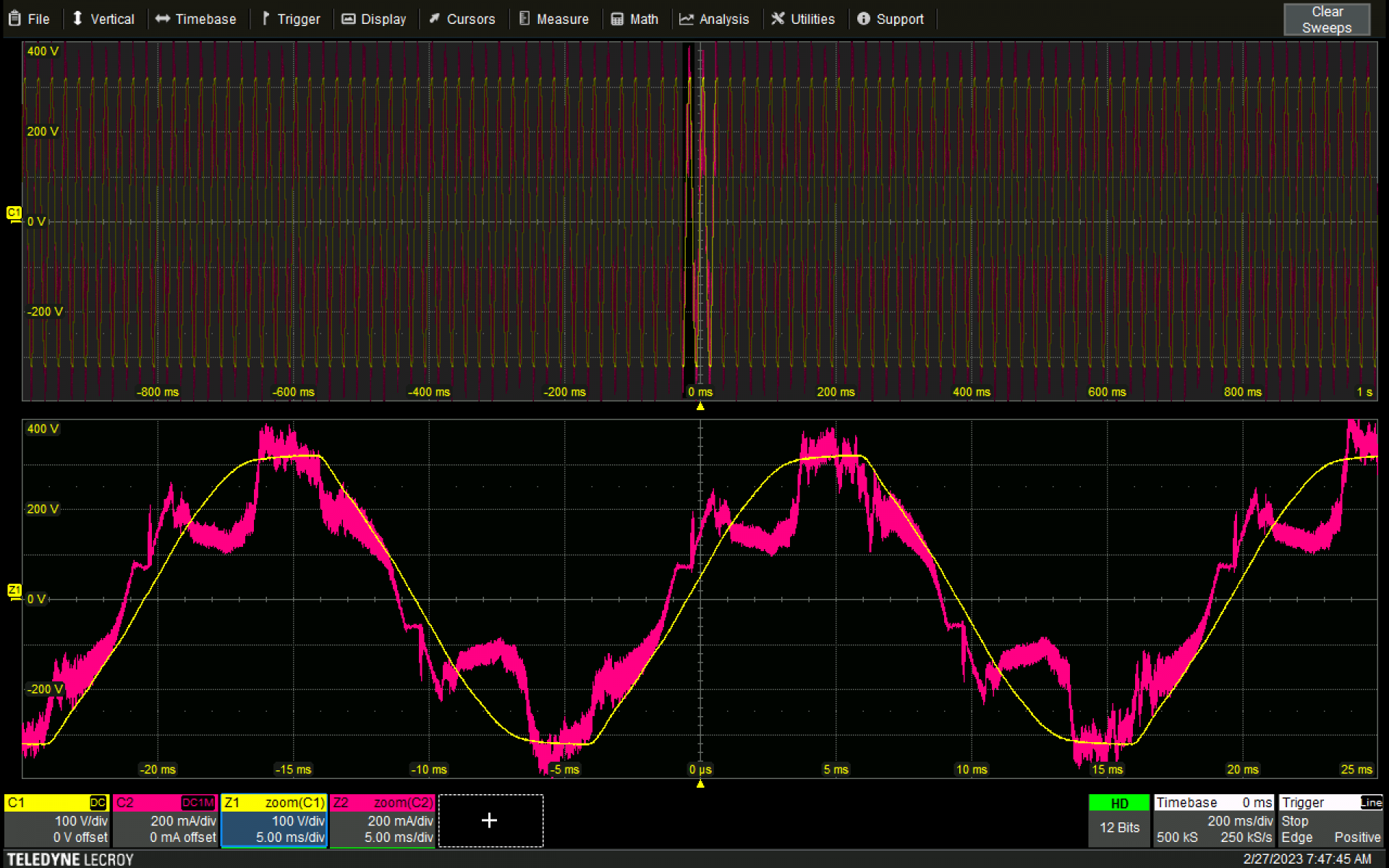This screenshot has width=1389, height=868.
Task: Open the C2 channel descriptor box
Action: [x=165, y=820]
